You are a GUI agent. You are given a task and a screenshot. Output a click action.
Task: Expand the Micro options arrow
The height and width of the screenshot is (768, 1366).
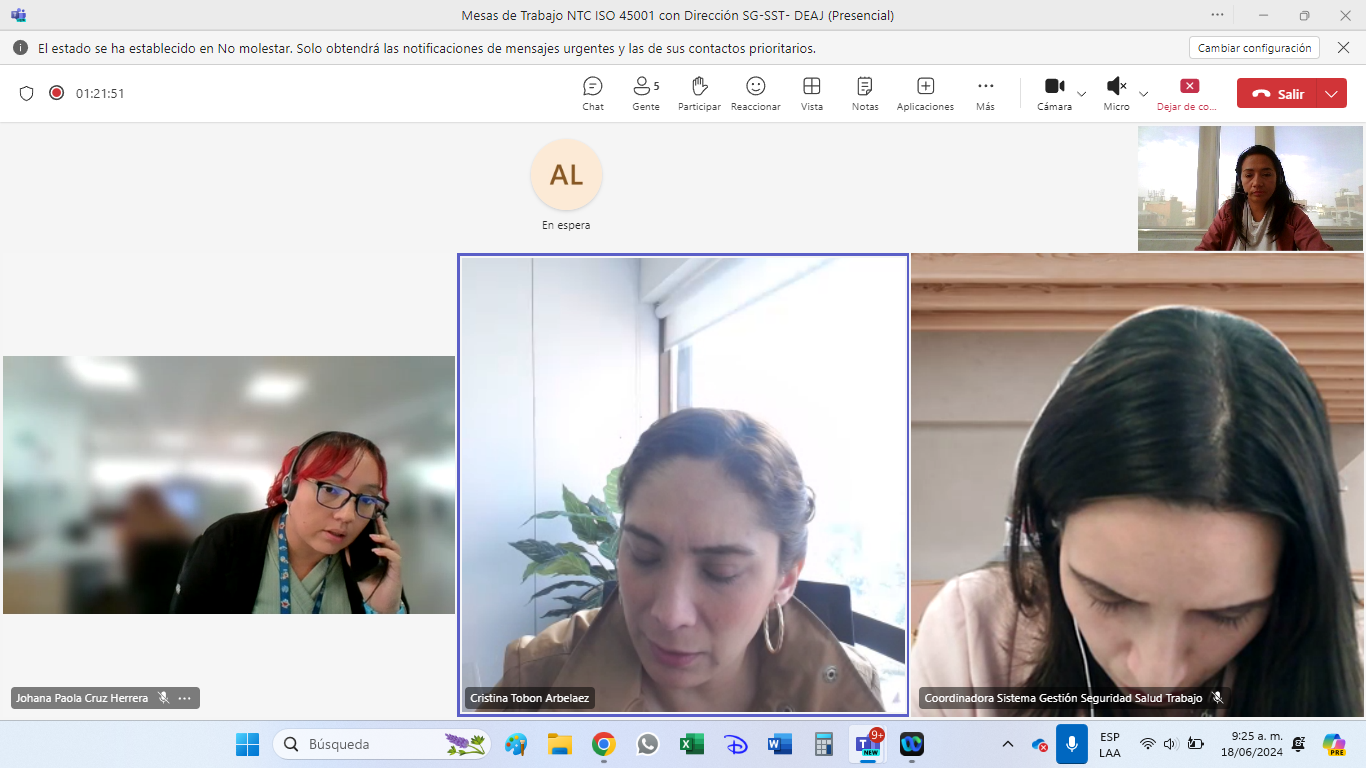tap(1144, 94)
